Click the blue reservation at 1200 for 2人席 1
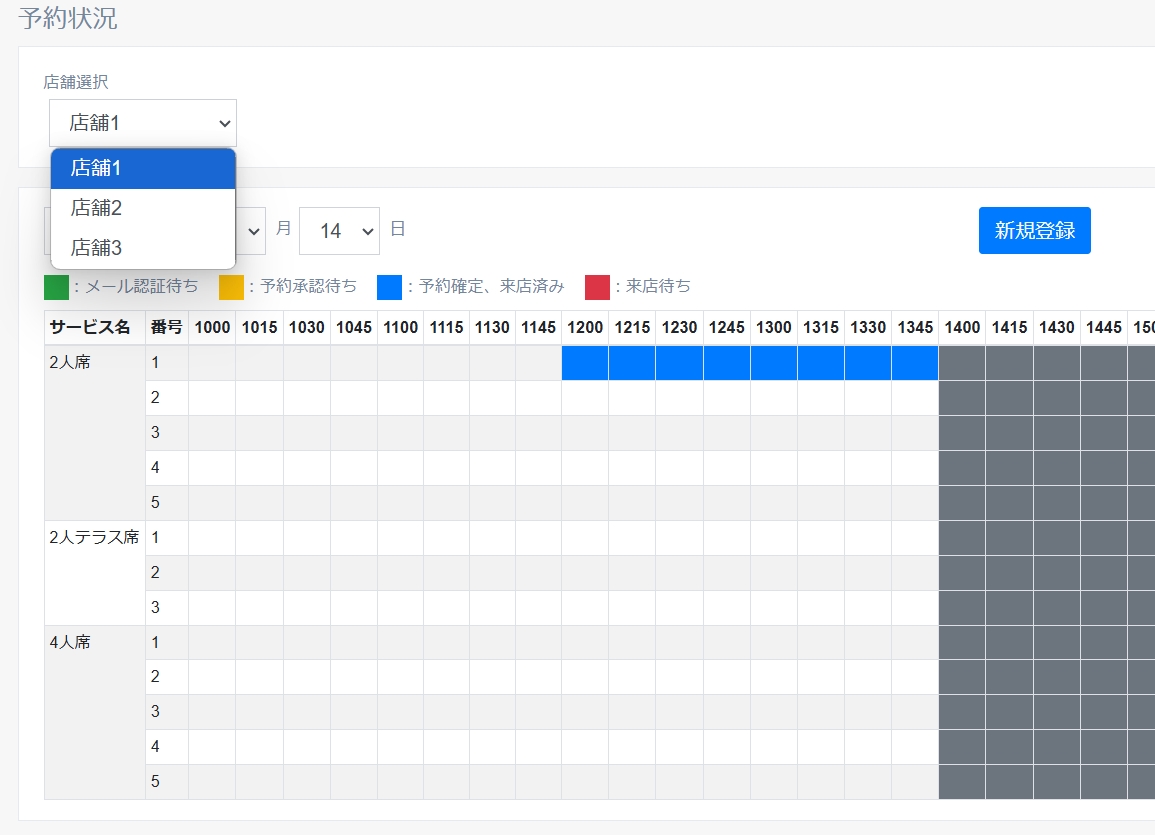1155x835 pixels. click(x=585, y=363)
